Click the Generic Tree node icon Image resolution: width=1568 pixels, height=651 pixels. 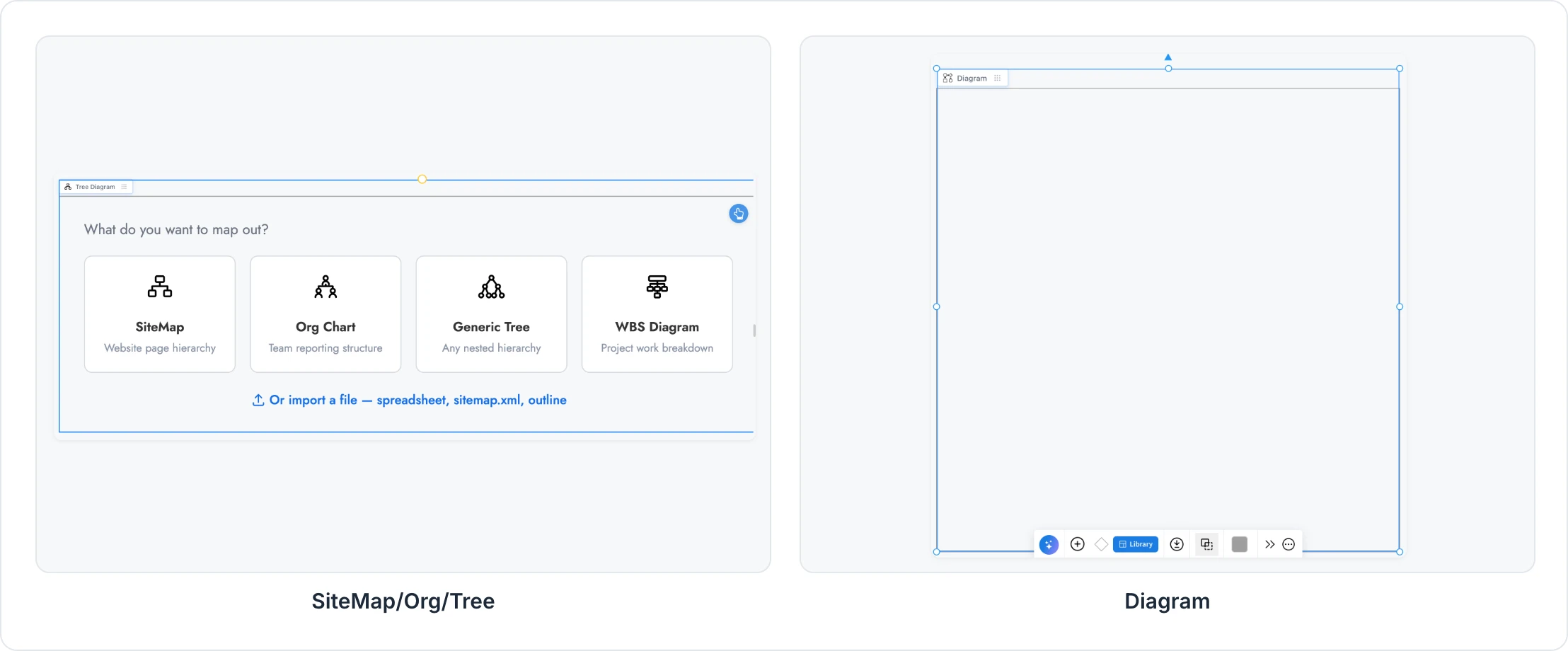point(492,287)
